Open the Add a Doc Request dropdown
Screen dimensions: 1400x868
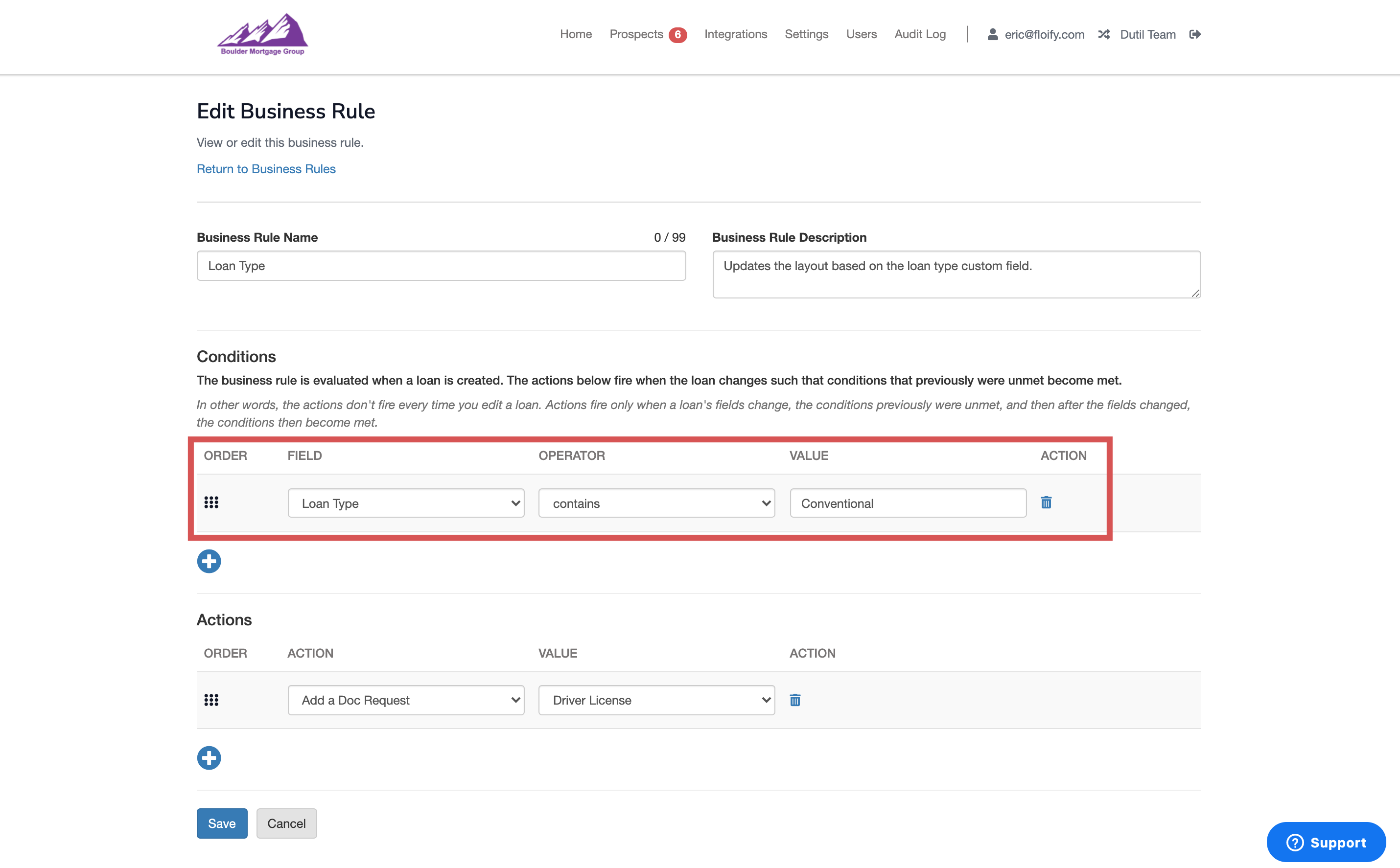pyautogui.click(x=406, y=700)
